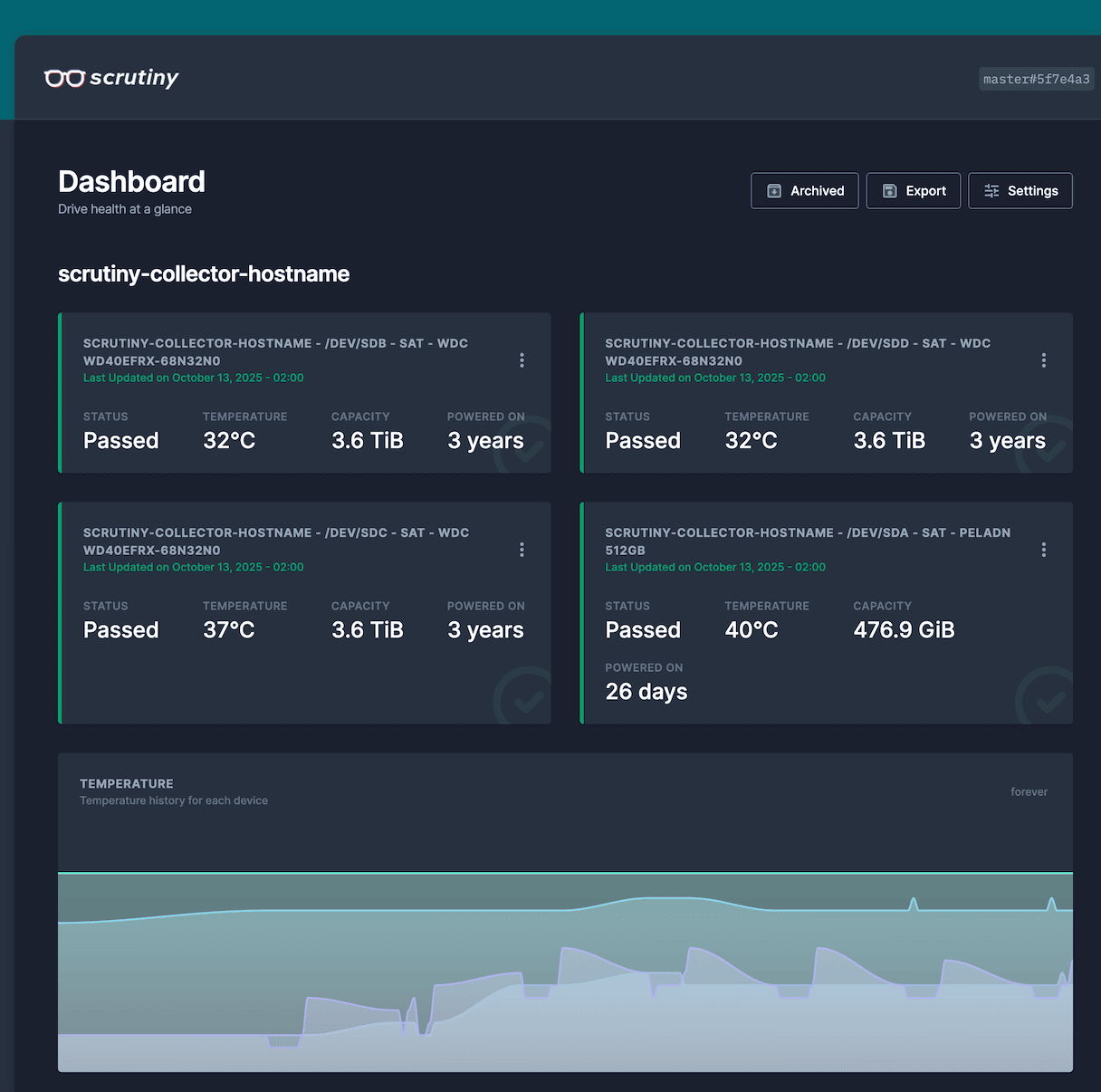
Task: Click checkmark health icon on /dev/sda card
Action: pyautogui.click(x=1046, y=699)
